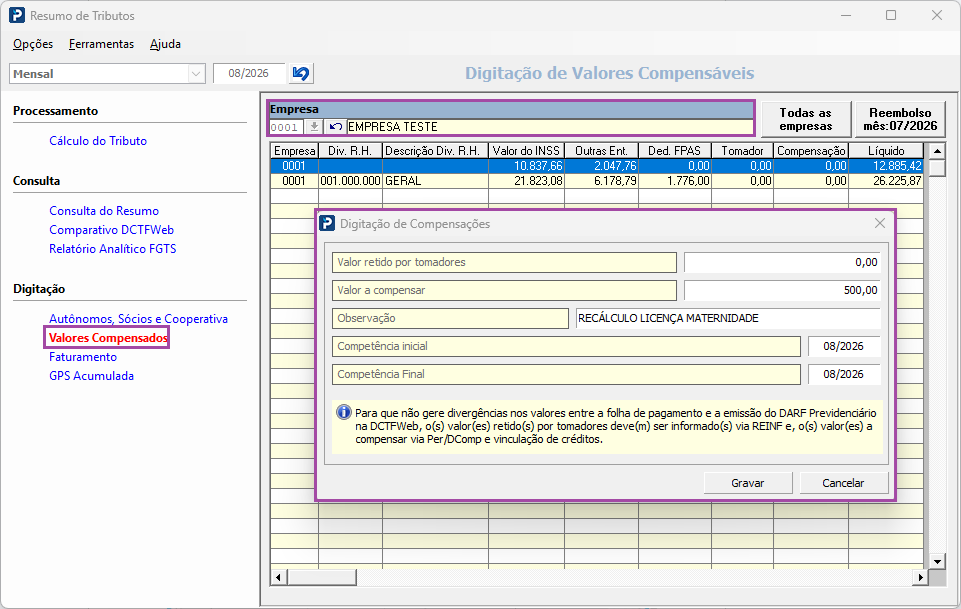Image resolution: width=961 pixels, height=609 pixels.
Task: Click the Observação text field
Action: pos(728,319)
